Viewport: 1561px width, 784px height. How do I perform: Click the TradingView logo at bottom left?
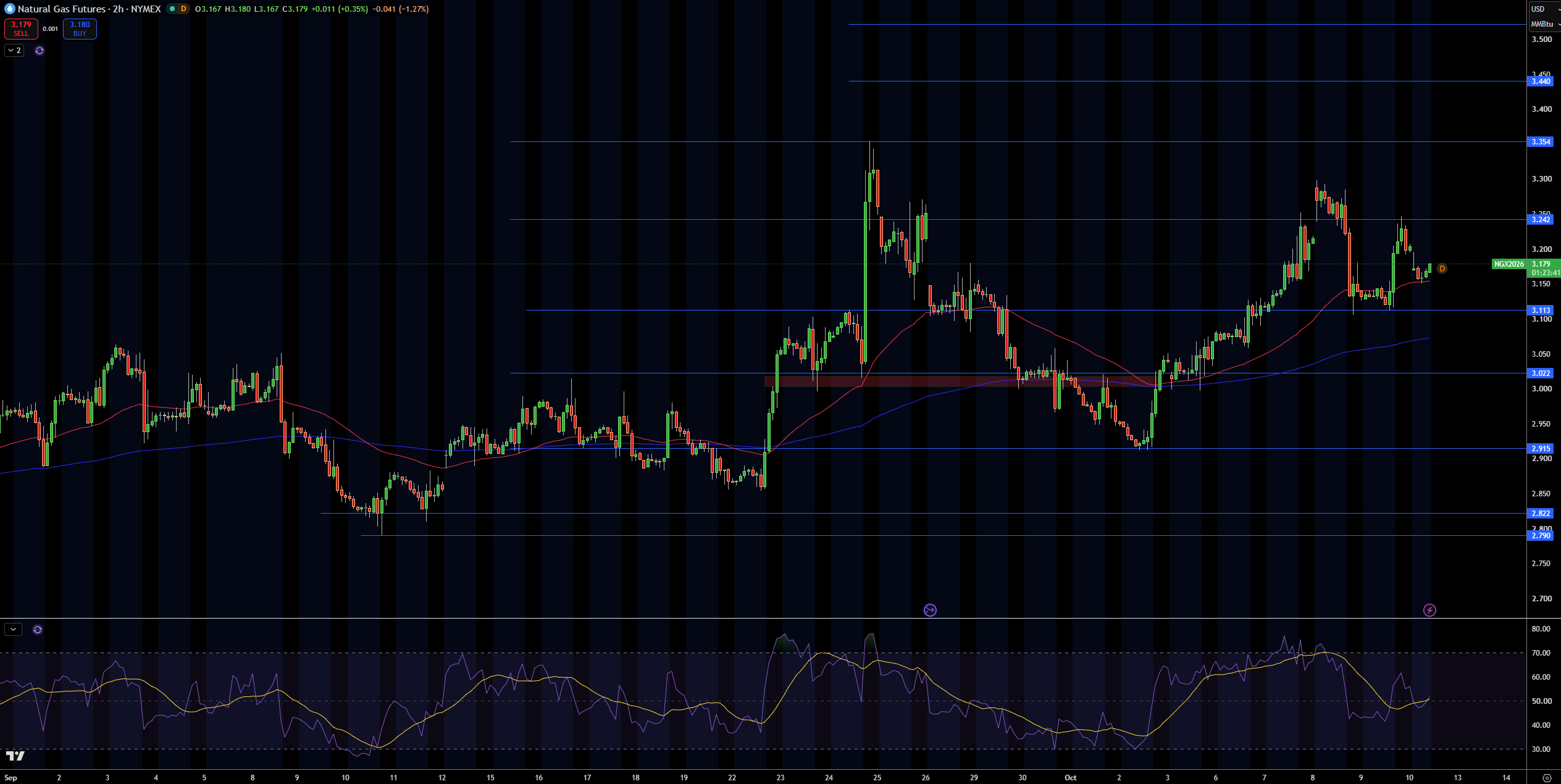[15, 756]
